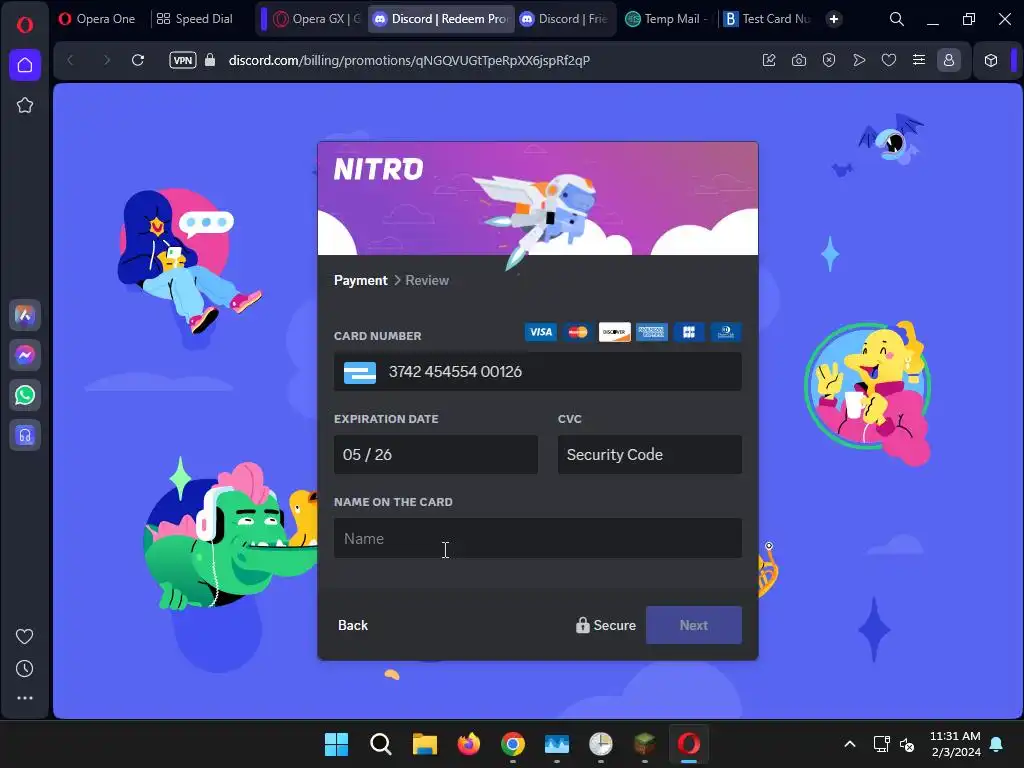Viewport: 1024px width, 768px height.
Task: Open taskbar clock showing 11:31 AM
Action: pyautogui.click(x=955, y=744)
